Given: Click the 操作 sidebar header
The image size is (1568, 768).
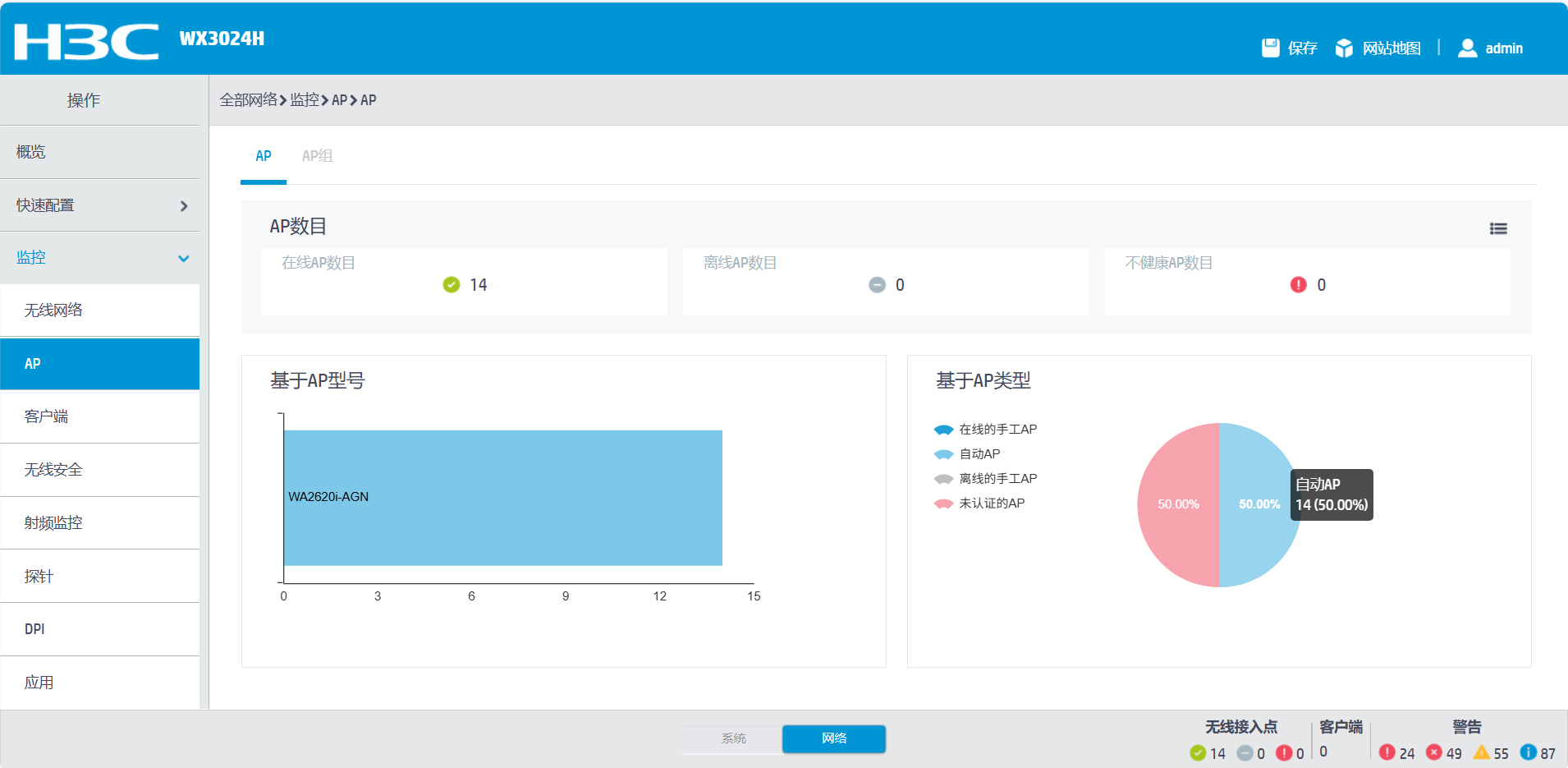Looking at the screenshot, I should click(x=84, y=100).
